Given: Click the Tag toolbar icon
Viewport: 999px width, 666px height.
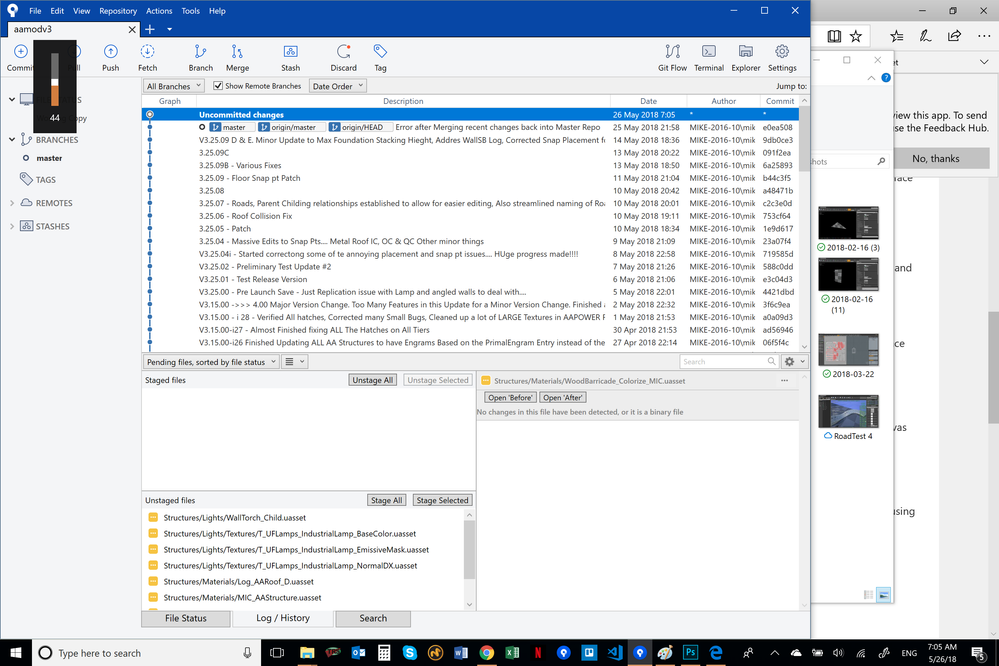Looking at the screenshot, I should [x=380, y=52].
